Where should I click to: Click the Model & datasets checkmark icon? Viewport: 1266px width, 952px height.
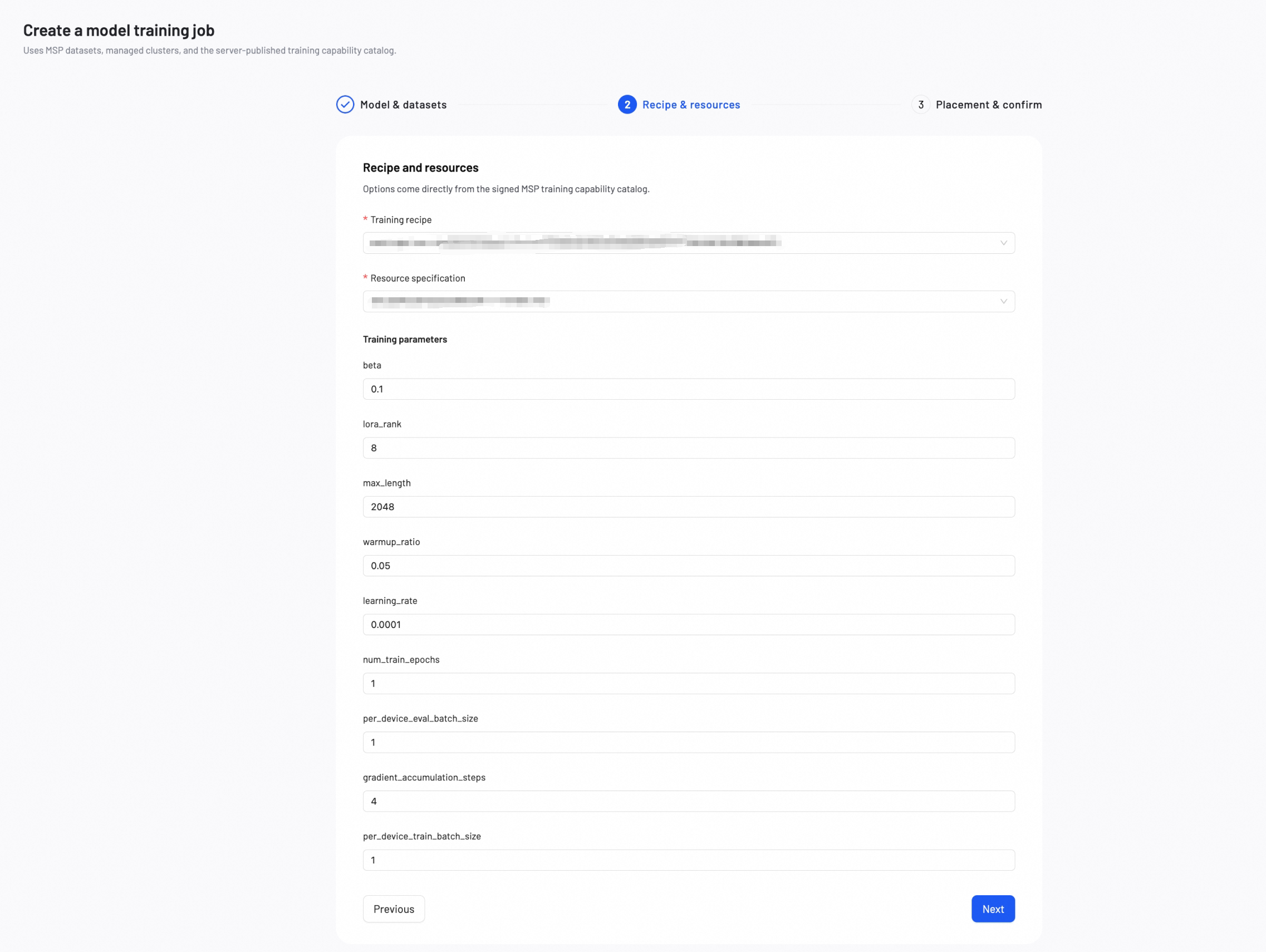click(x=345, y=105)
